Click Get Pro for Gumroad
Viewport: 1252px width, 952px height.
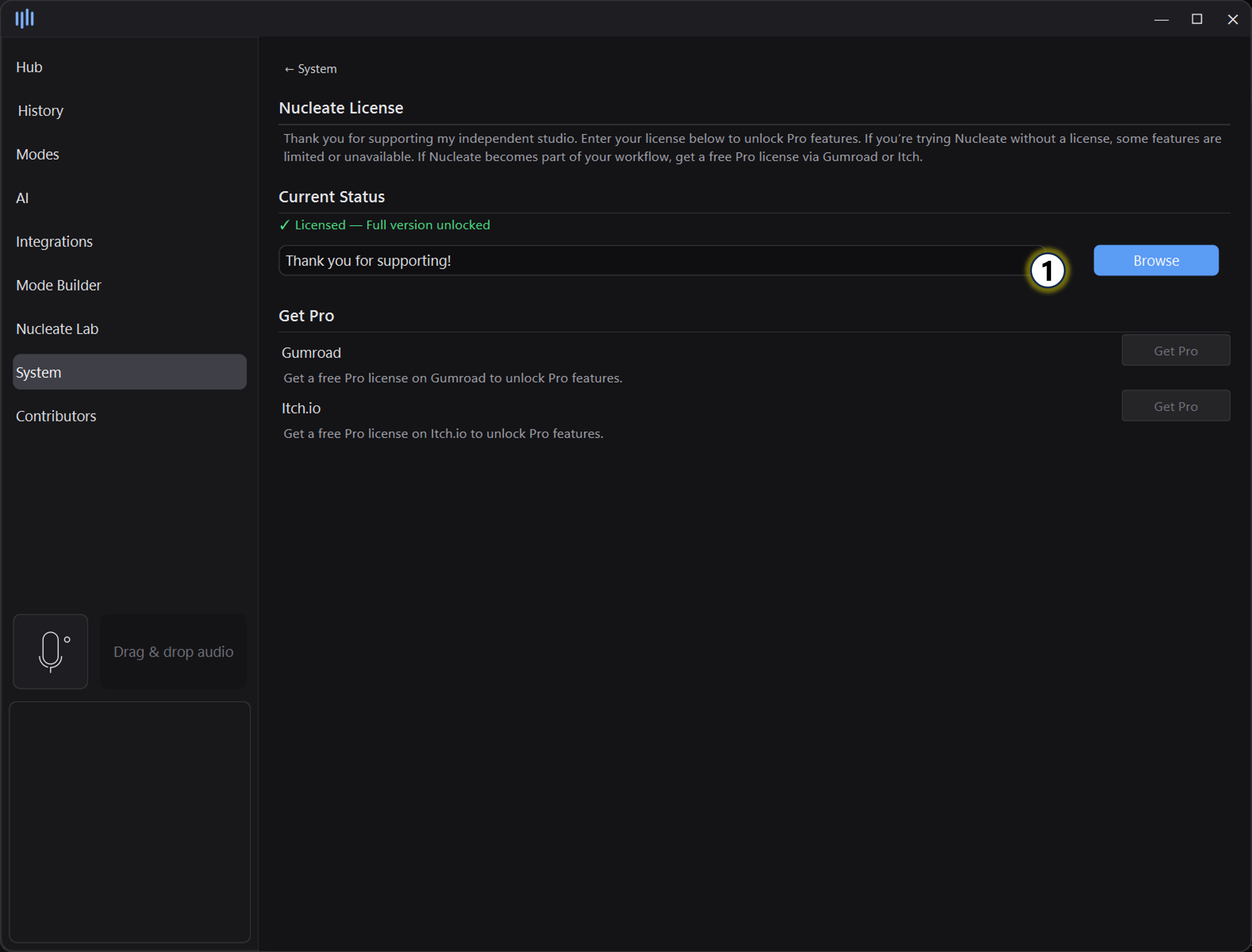click(x=1176, y=351)
